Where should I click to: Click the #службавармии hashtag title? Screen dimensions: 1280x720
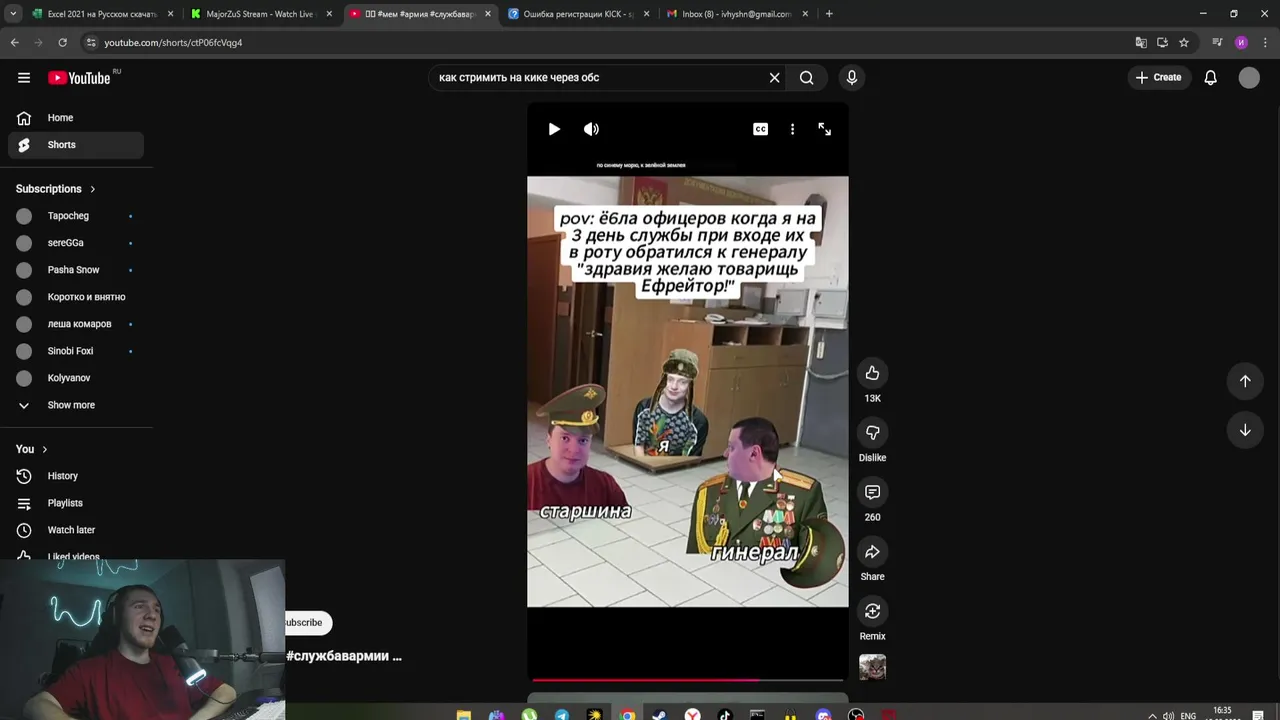[343, 656]
